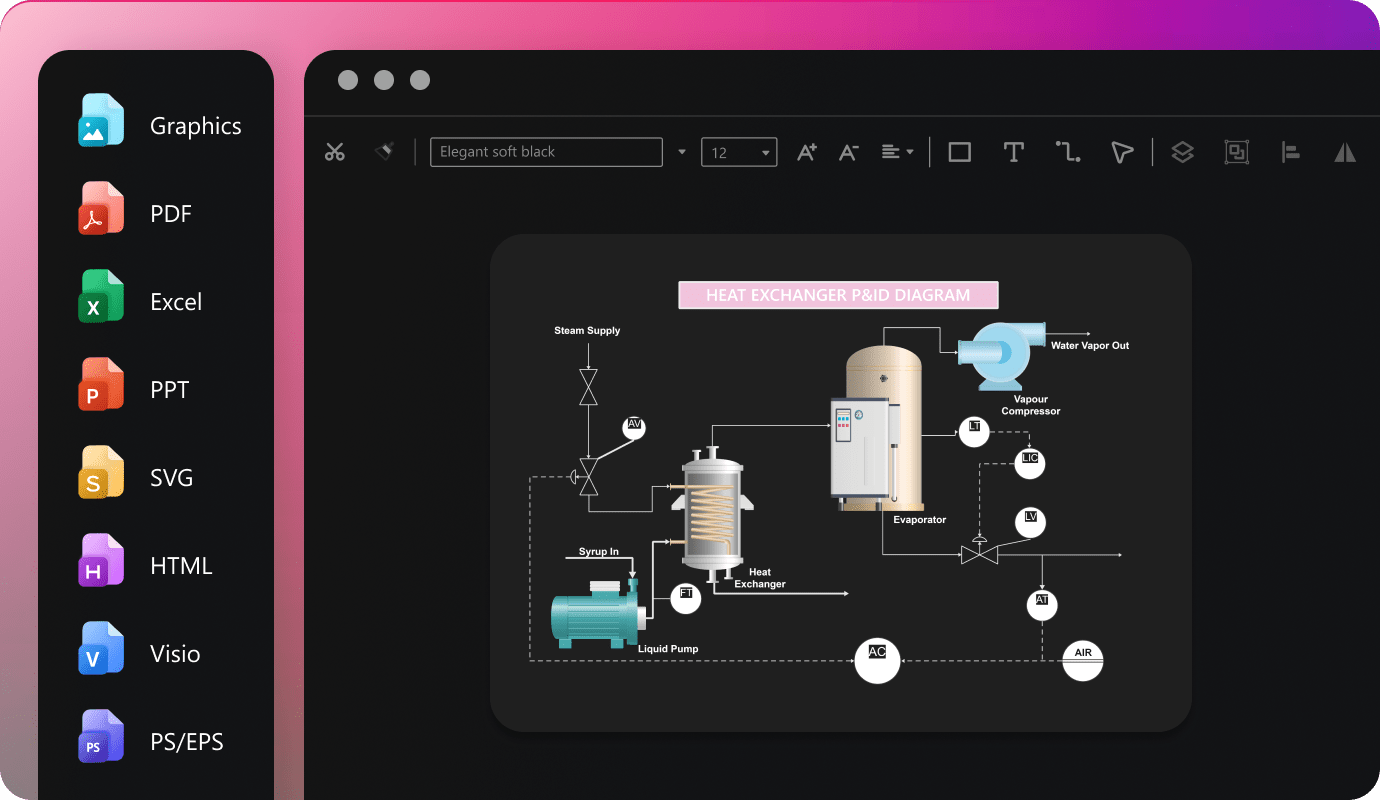Click the flip mirror icon
The height and width of the screenshot is (800, 1380).
pos(1345,152)
